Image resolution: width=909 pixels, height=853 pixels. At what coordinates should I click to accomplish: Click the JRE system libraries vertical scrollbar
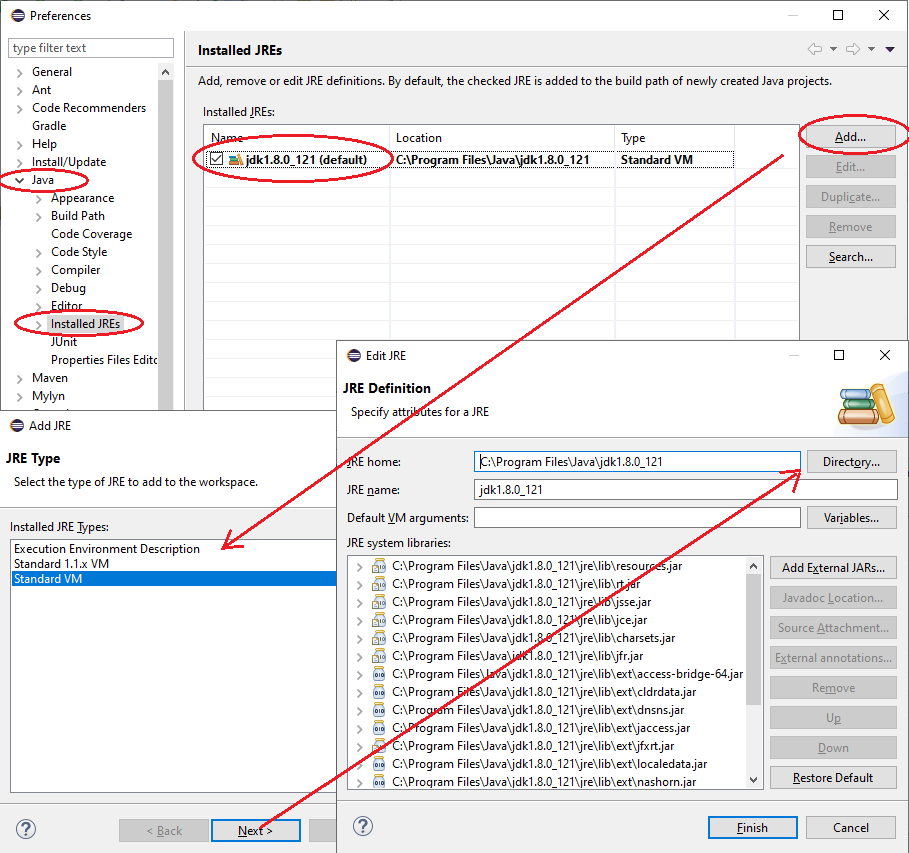coord(753,640)
